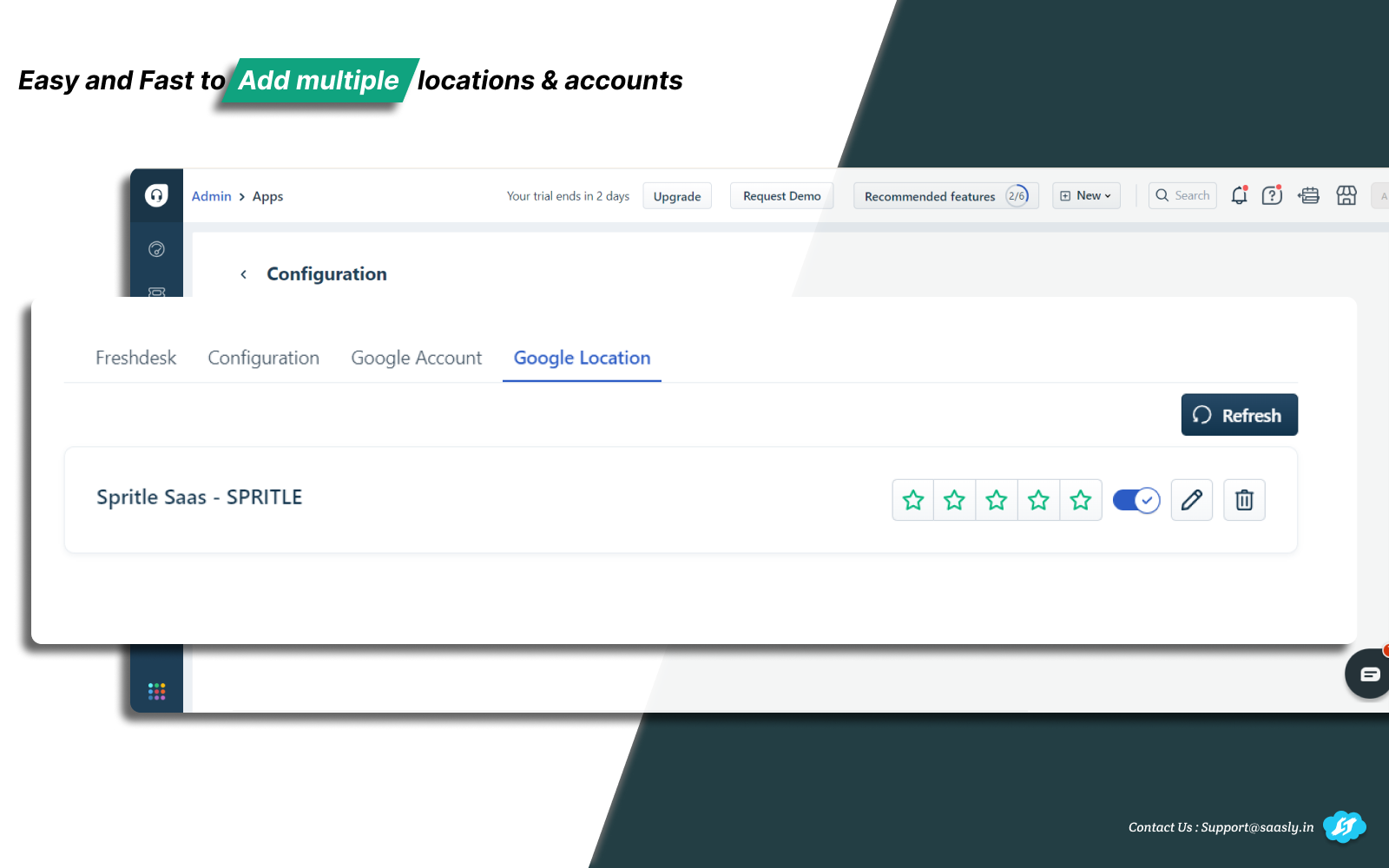
Task: Navigate to Admin breadcrumb link
Action: (212, 196)
